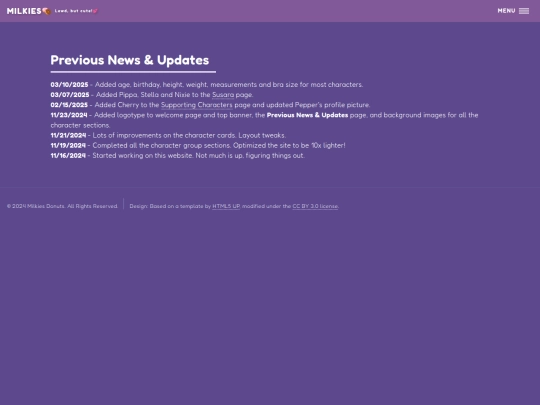Visit the HTML5 UP link
This screenshot has width=540, height=405.
(226, 206)
